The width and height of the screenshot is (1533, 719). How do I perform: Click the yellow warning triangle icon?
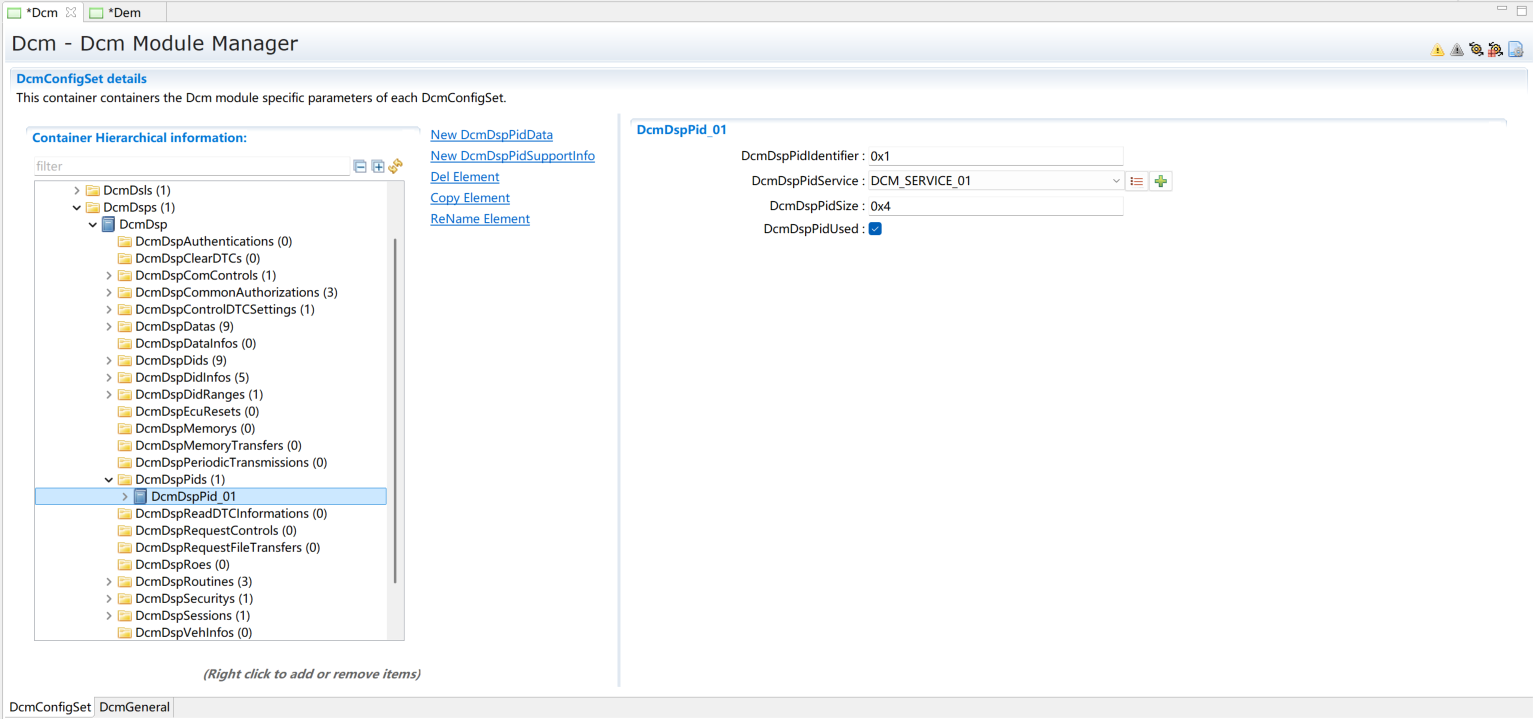click(x=1437, y=50)
